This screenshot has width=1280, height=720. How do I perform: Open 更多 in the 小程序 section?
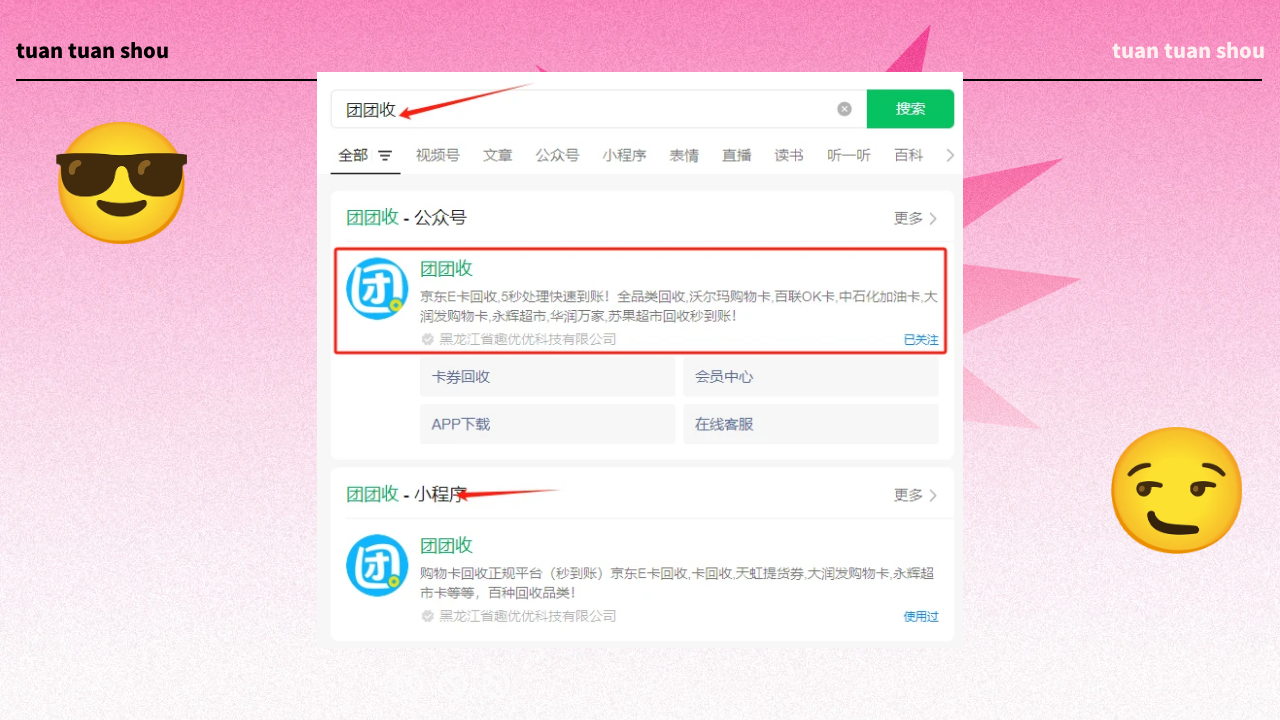pos(915,495)
